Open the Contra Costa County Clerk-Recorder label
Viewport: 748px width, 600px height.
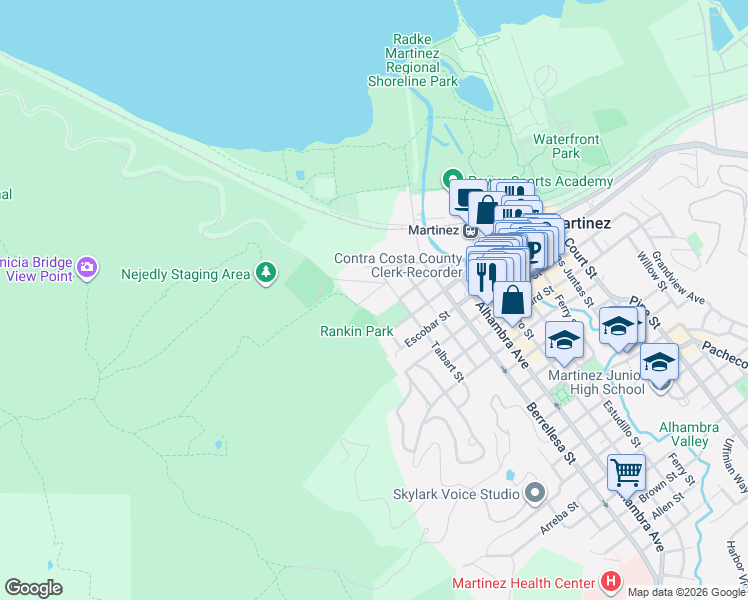click(x=398, y=265)
